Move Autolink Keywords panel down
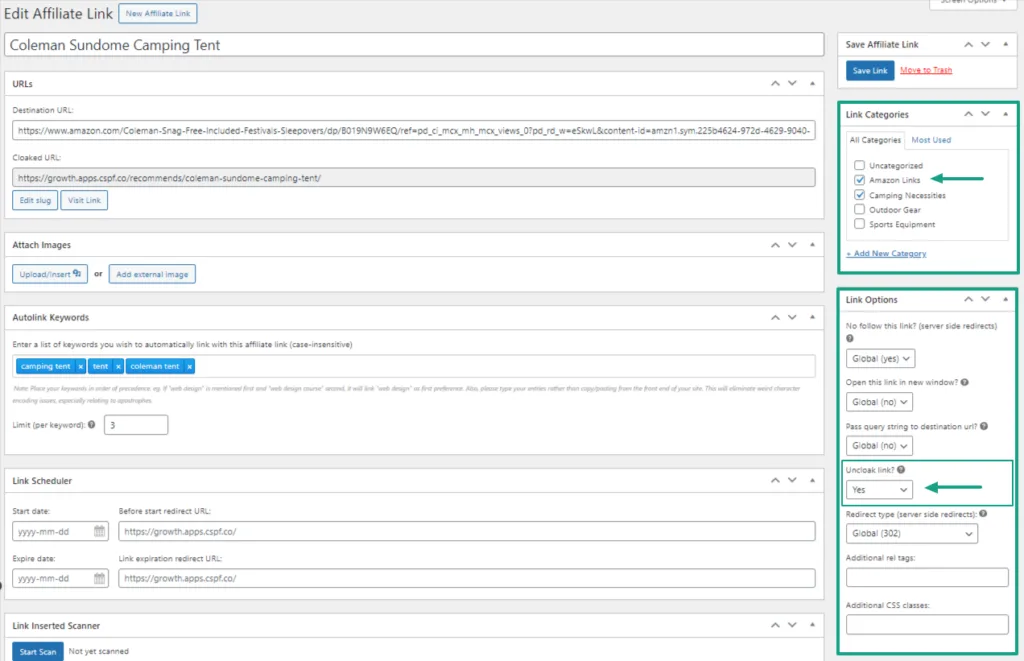1024x661 pixels. click(792, 317)
